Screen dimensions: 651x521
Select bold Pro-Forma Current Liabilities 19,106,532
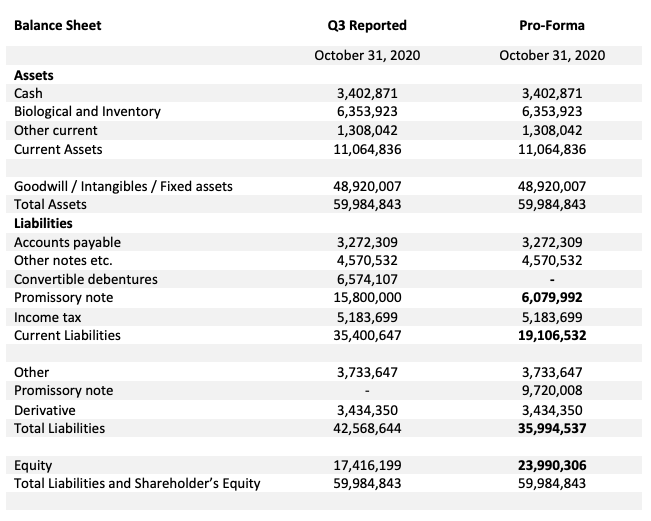552,335
